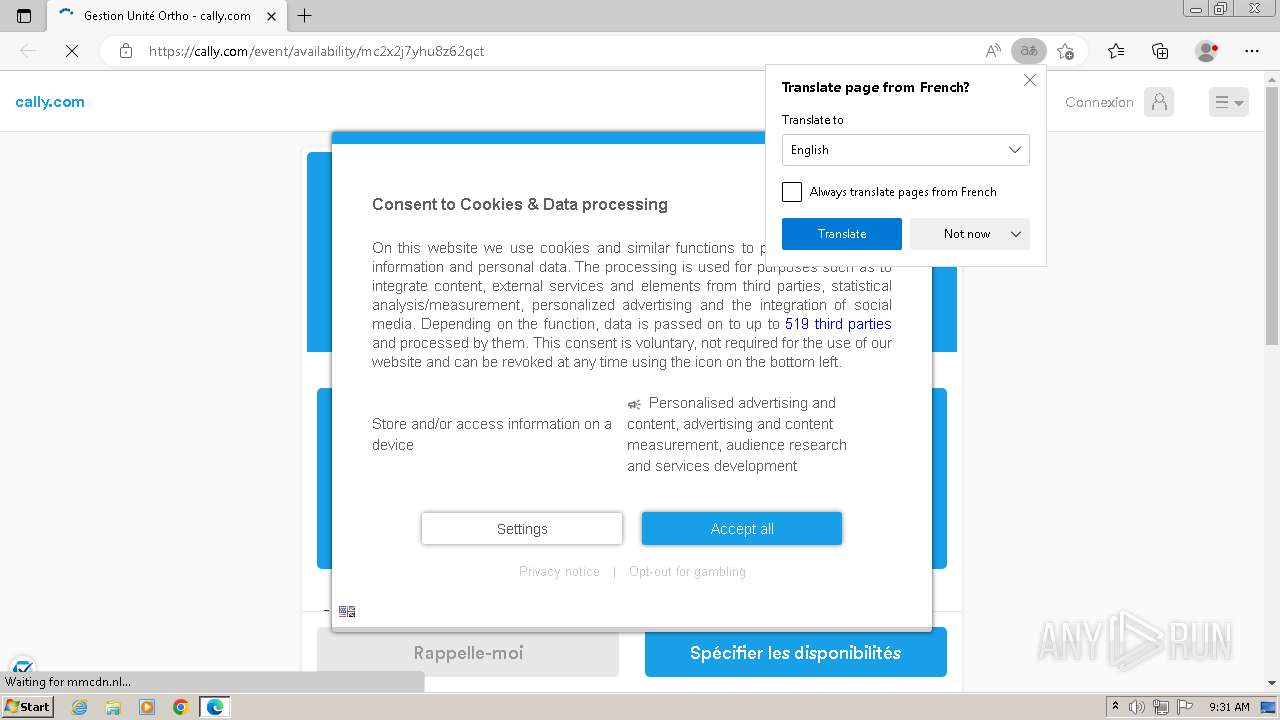Open the 519 third parties link
Viewport: 1280px width, 720px height.
pyautogui.click(x=838, y=324)
